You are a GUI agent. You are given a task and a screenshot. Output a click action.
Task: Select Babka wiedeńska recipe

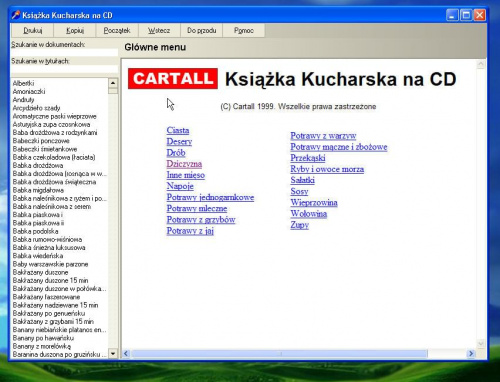click(x=38, y=256)
